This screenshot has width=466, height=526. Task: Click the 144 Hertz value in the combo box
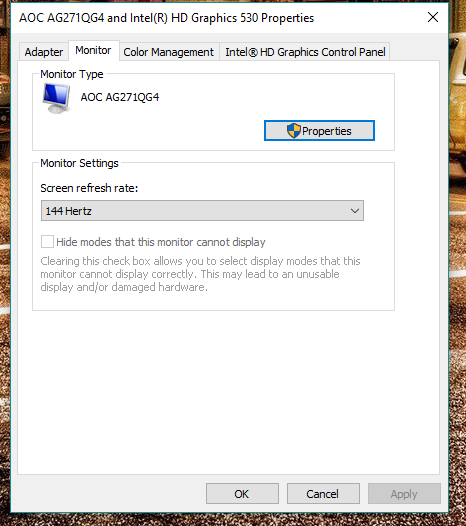click(68, 211)
